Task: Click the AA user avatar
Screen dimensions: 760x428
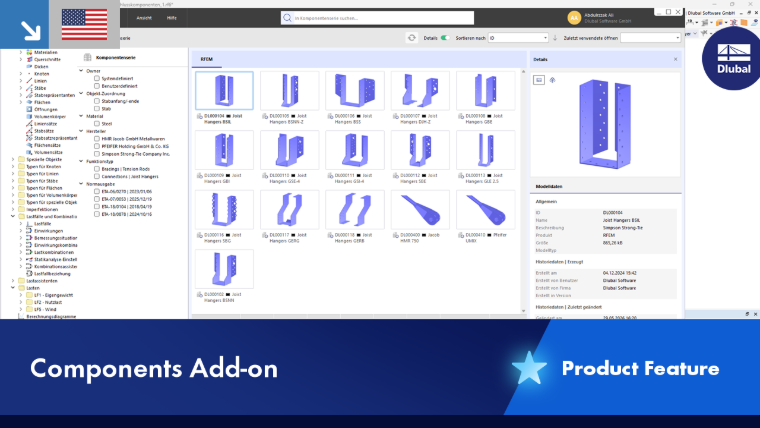Action: click(574, 18)
